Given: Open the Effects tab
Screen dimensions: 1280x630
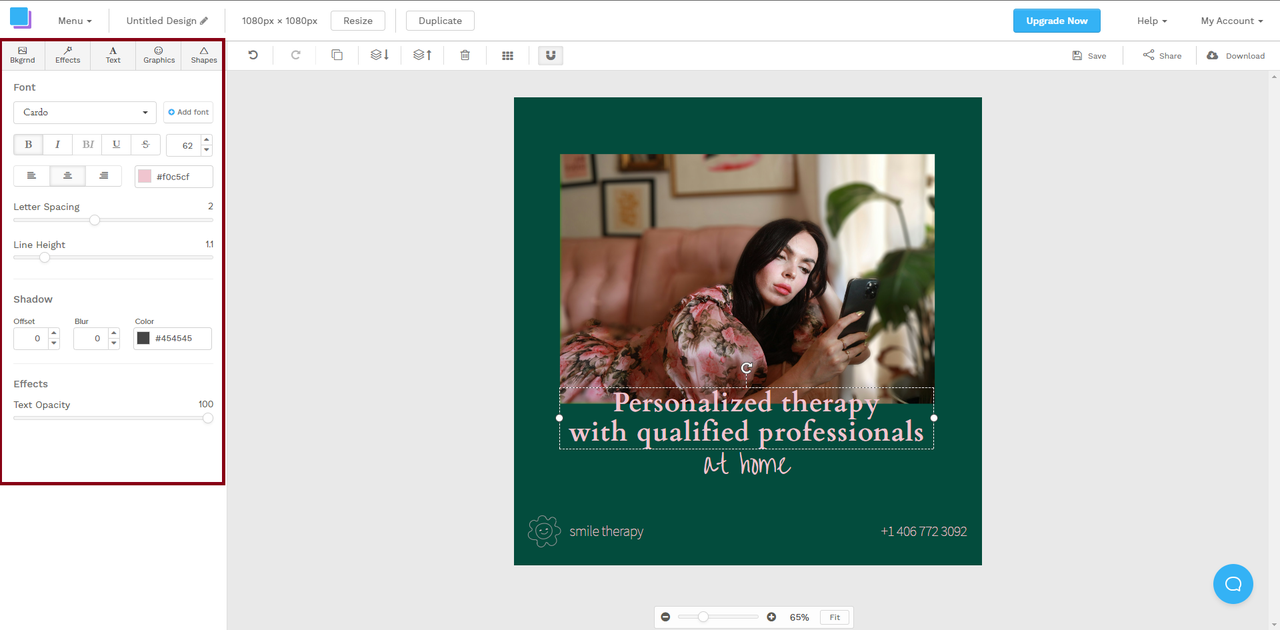Looking at the screenshot, I should coord(68,55).
